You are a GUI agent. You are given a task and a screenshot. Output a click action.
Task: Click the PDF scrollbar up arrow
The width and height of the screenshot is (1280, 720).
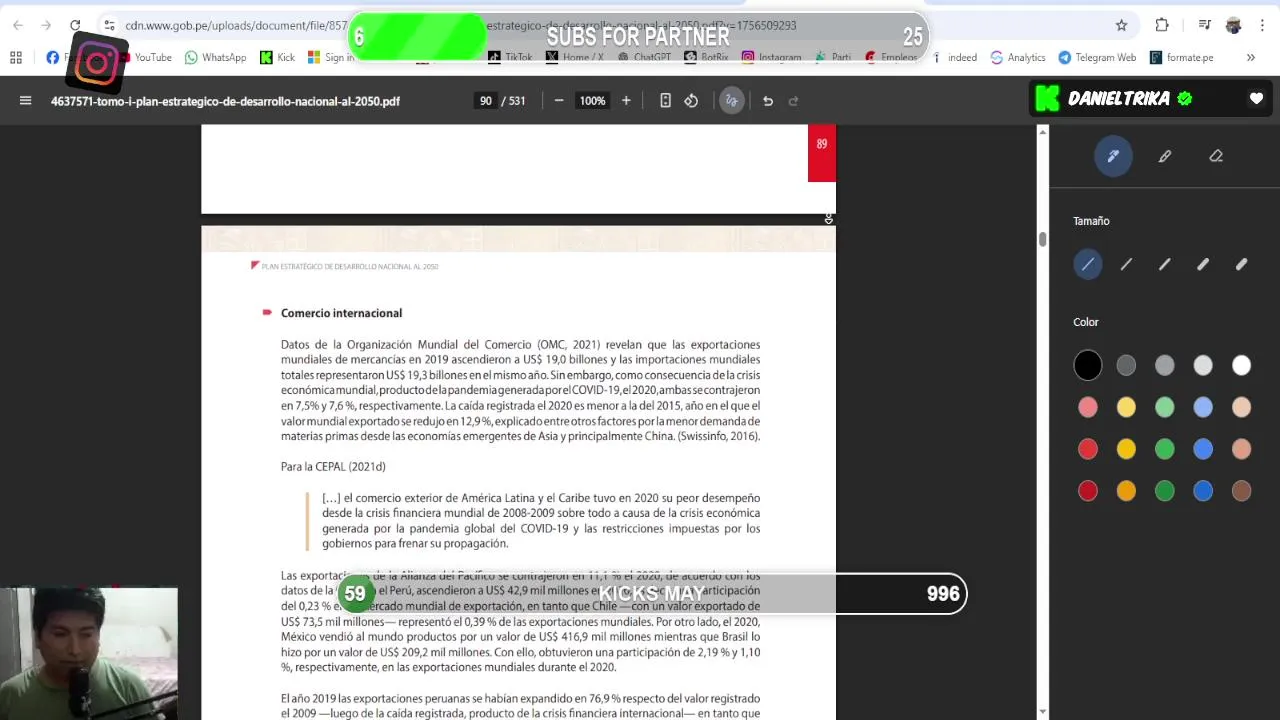tap(1043, 131)
